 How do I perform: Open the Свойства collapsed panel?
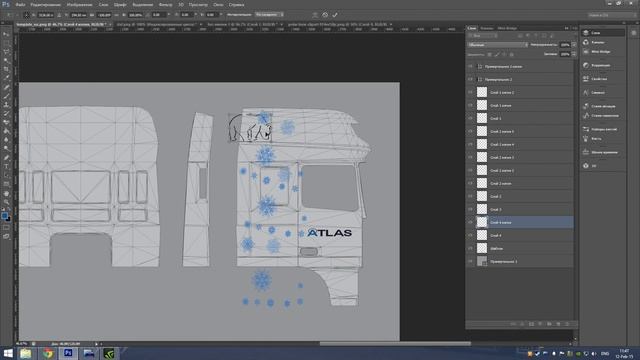click(602, 79)
